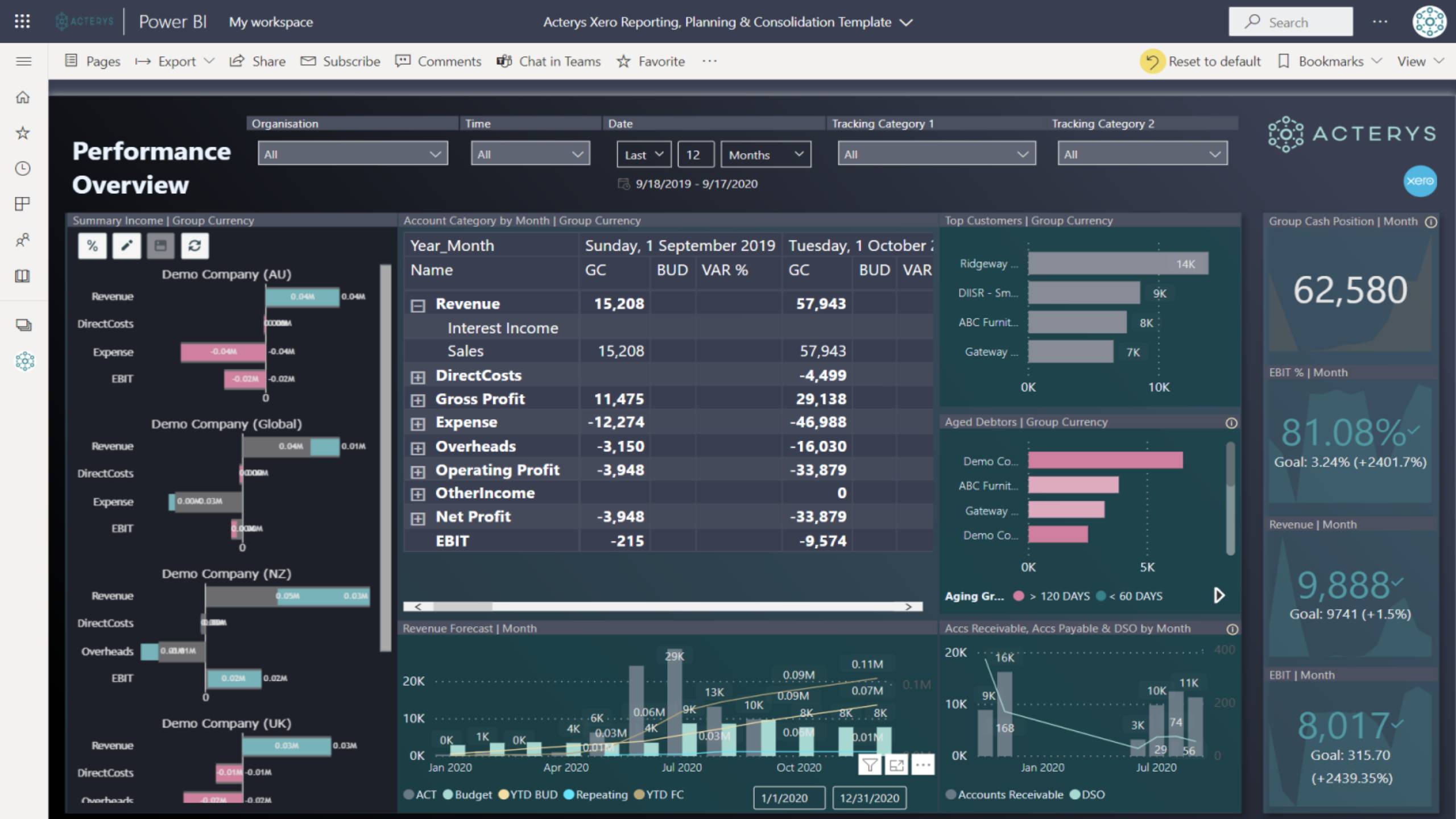This screenshot has height=819, width=1456.
Task: Open the Bookmarks menu
Action: click(1330, 61)
